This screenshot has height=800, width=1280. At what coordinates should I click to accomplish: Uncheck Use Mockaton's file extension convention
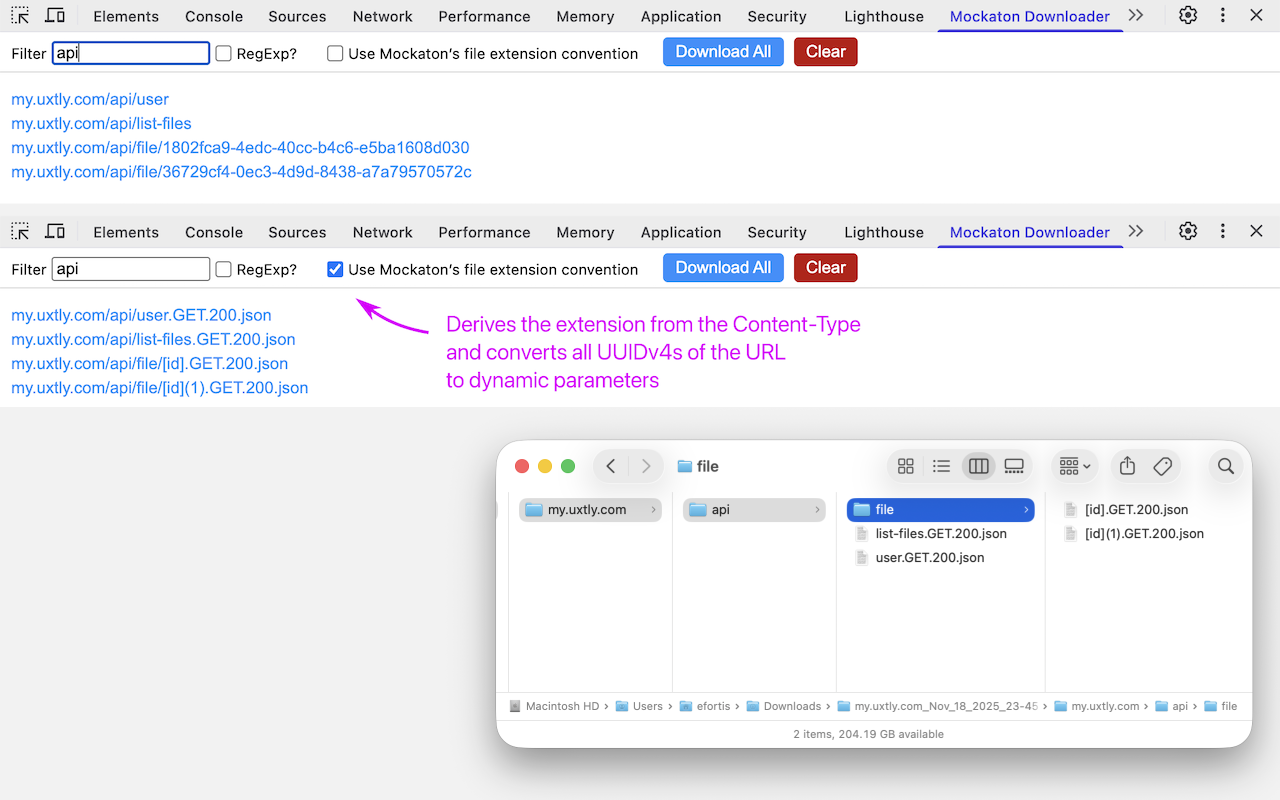335,268
